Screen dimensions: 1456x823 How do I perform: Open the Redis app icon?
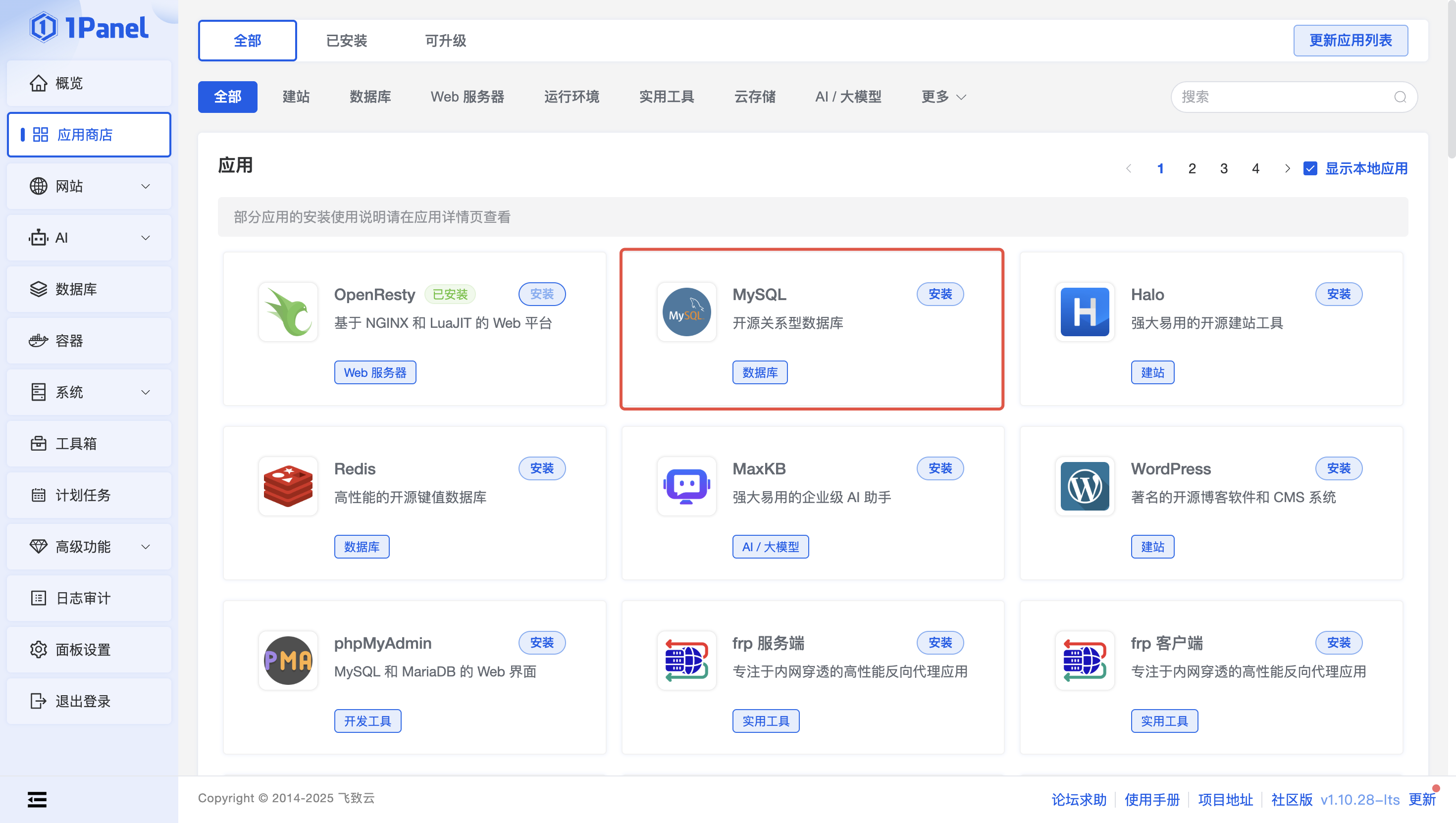[288, 486]
